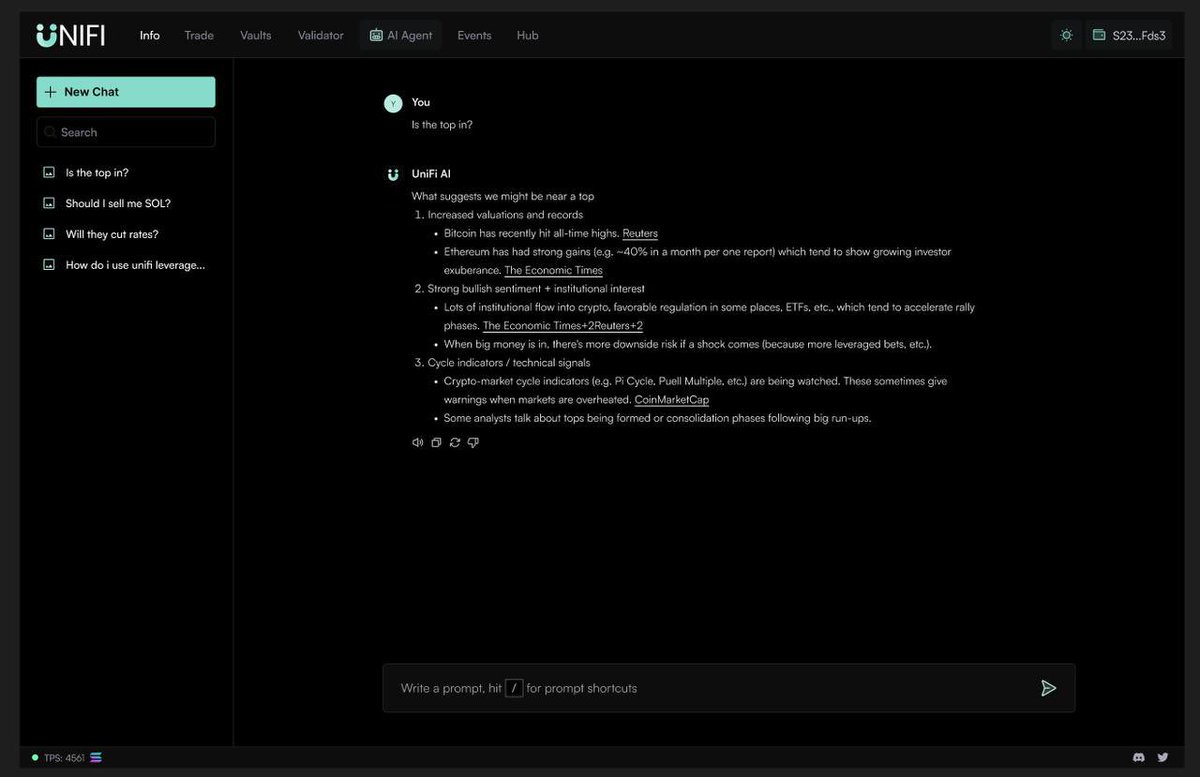
Task: Open the CoinMarketCap source link
Action: (x=672, y=400)
